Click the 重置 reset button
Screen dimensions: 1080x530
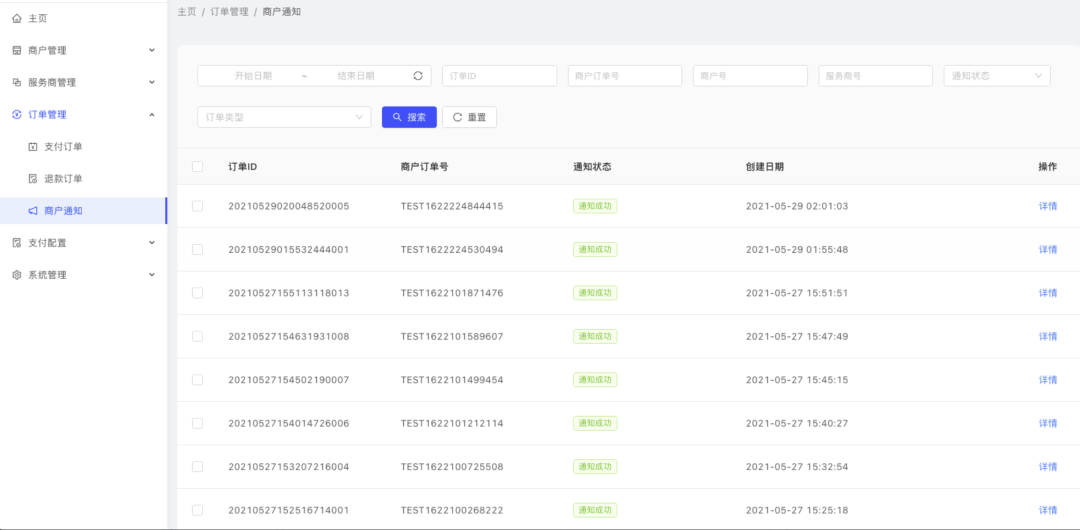[469, 117]
